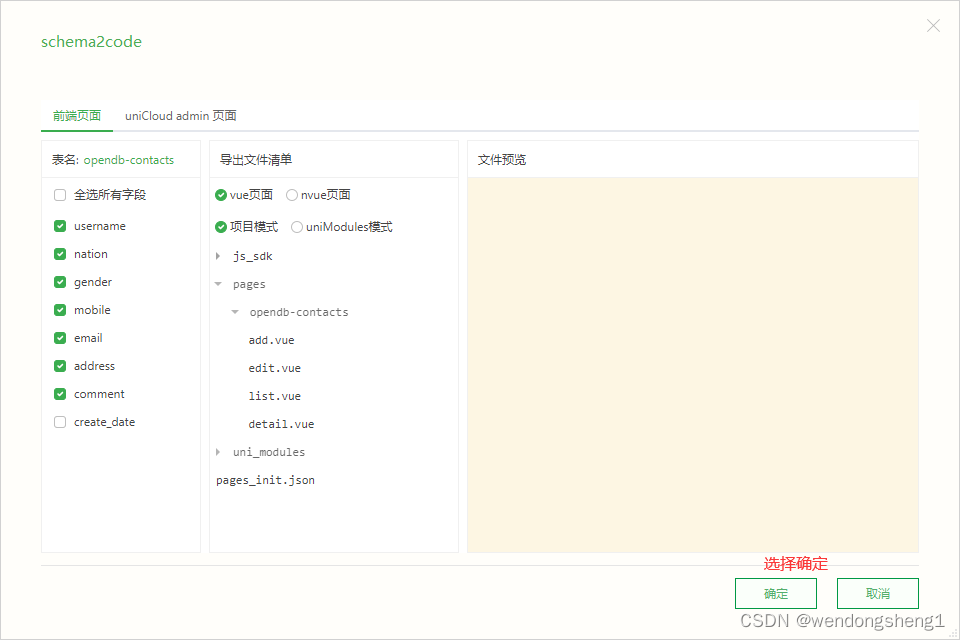Uncheck the email field checkbox

(60, 338)
